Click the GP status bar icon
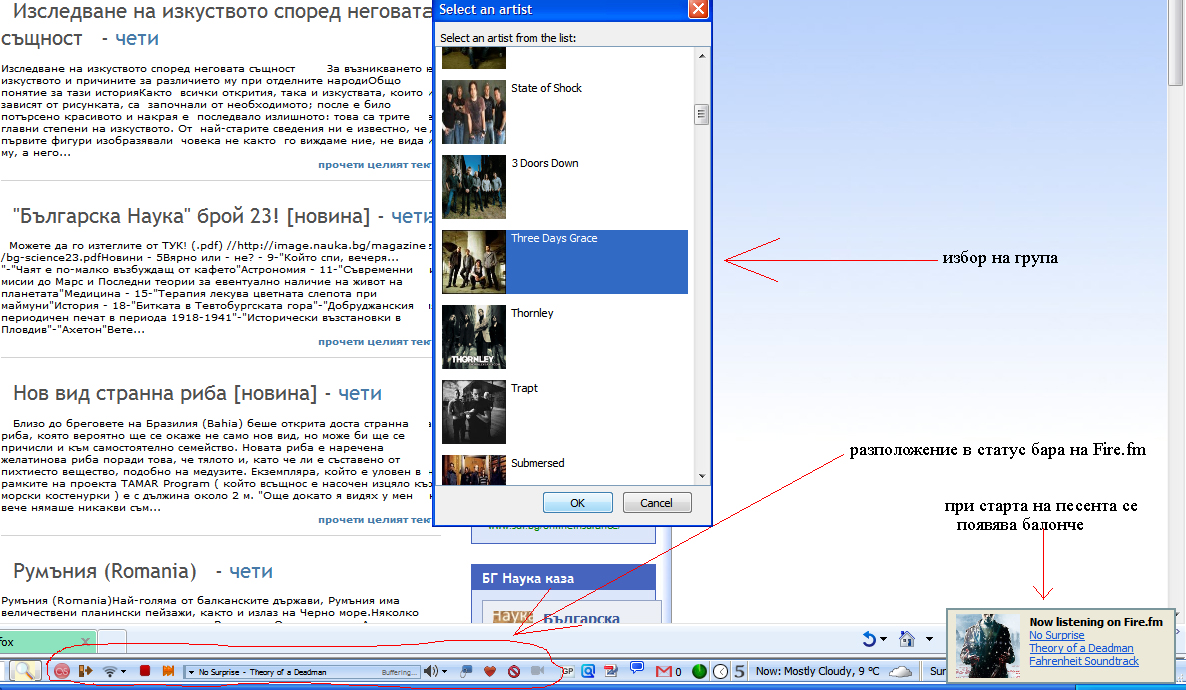The height and width of the screenshot is (690, 1186). (567, 671)
